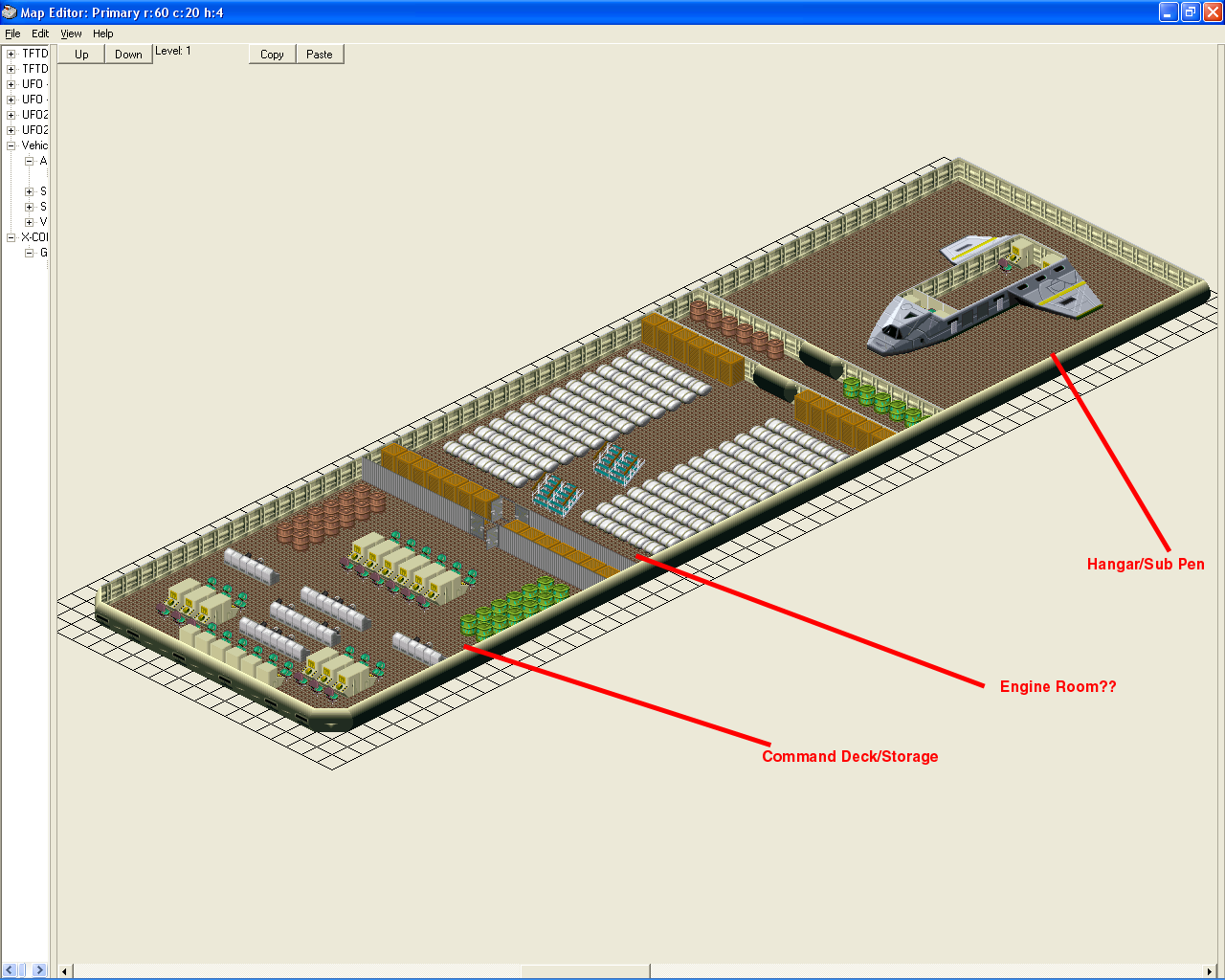Expand the V subnode in the tree
1225x980 pixels.
click(x=29, y=222)
